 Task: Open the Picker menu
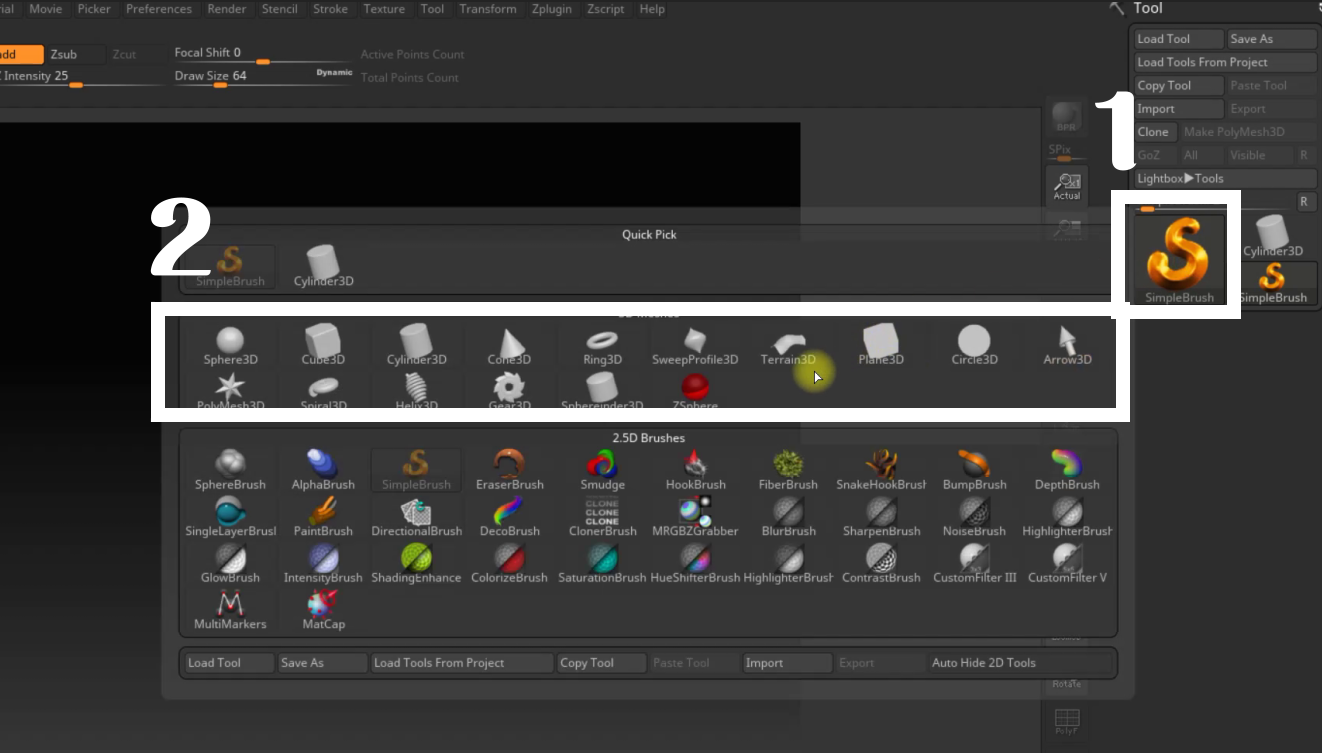click(x=94, y=9)
